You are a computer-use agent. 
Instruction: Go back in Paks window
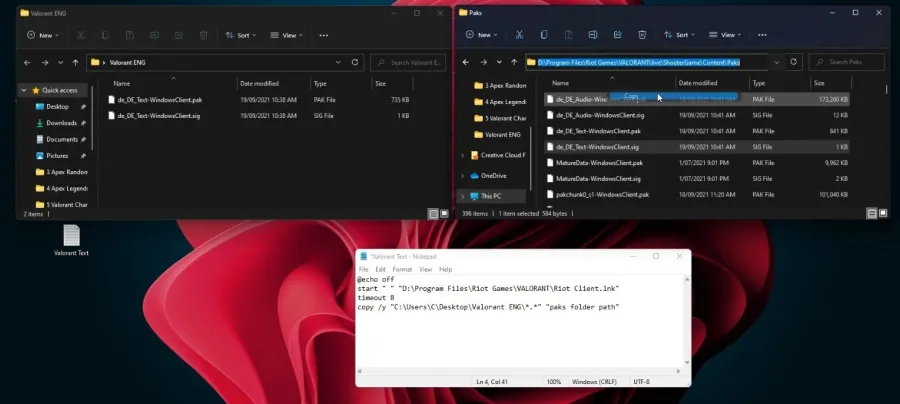point(466,62)
